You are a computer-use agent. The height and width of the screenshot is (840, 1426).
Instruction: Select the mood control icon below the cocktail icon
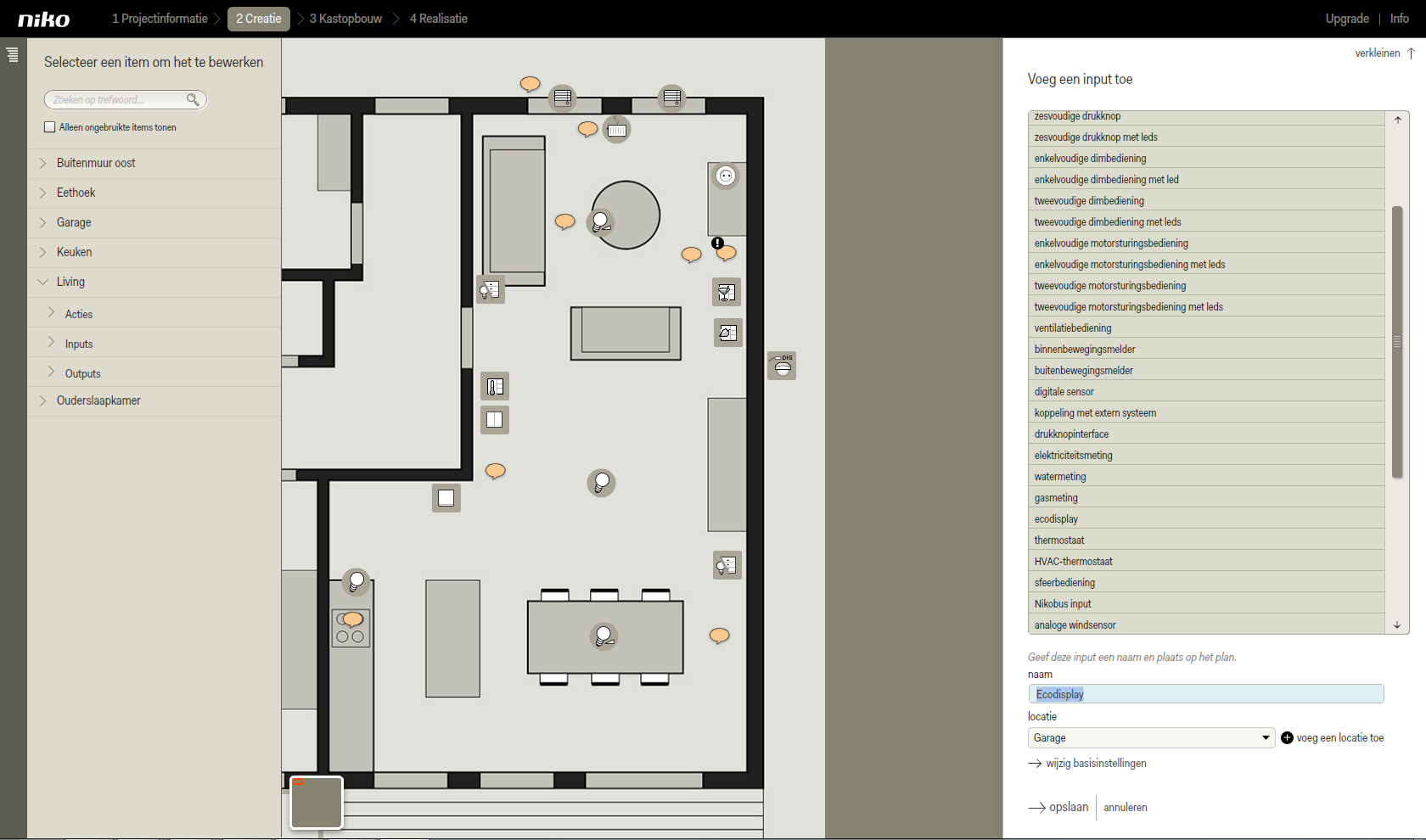point(728,333)
